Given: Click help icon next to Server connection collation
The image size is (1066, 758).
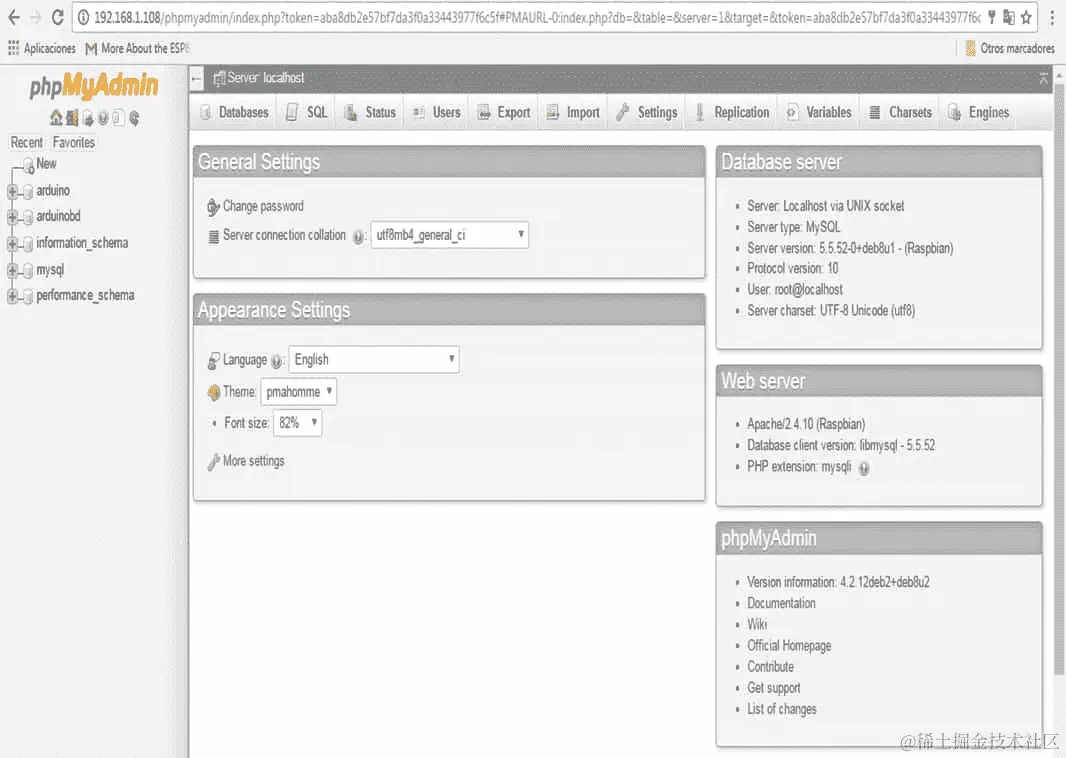Looking at the screenshot, I should coord(358,237).
